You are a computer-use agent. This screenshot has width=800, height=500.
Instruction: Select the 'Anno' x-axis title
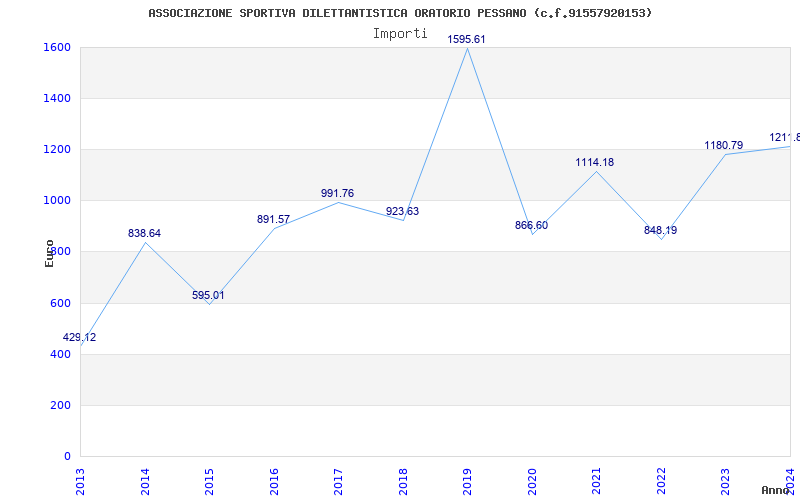click(x=775, y=490)
